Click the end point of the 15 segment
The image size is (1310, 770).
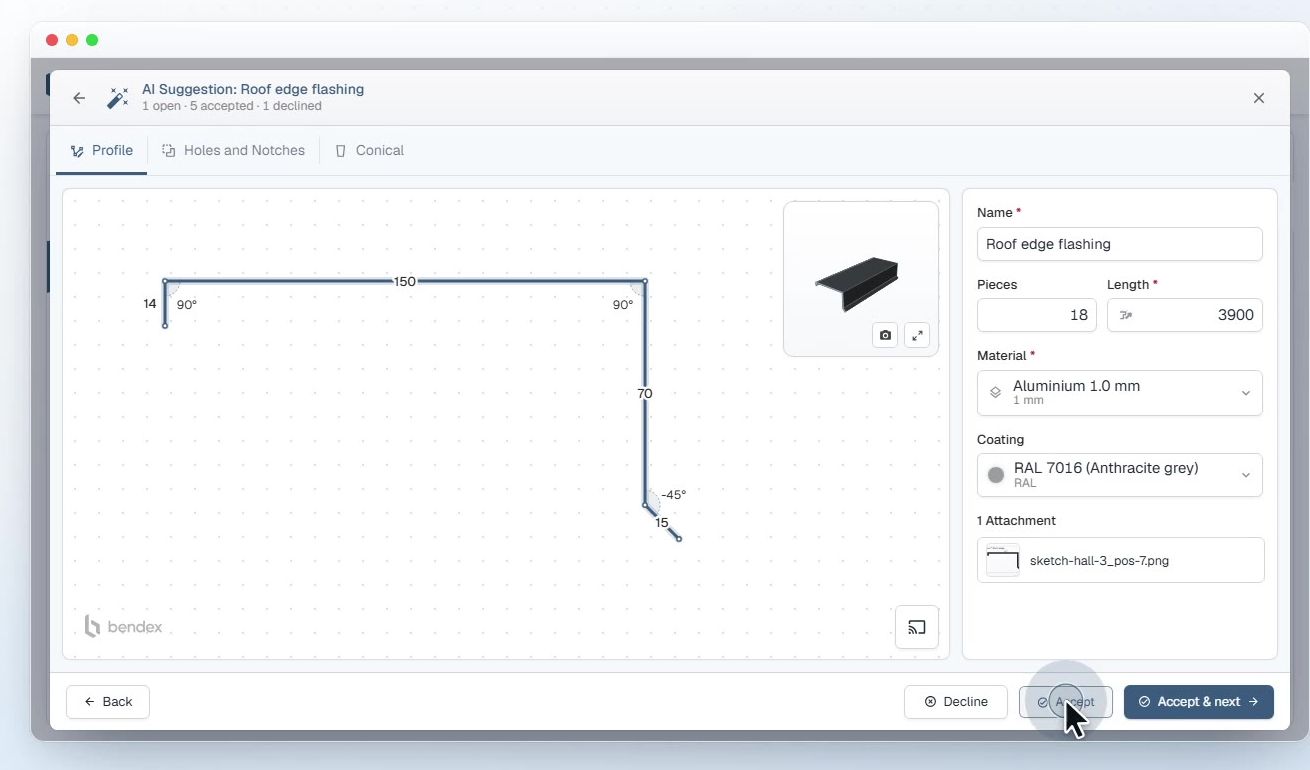click(x=679, y=539)
